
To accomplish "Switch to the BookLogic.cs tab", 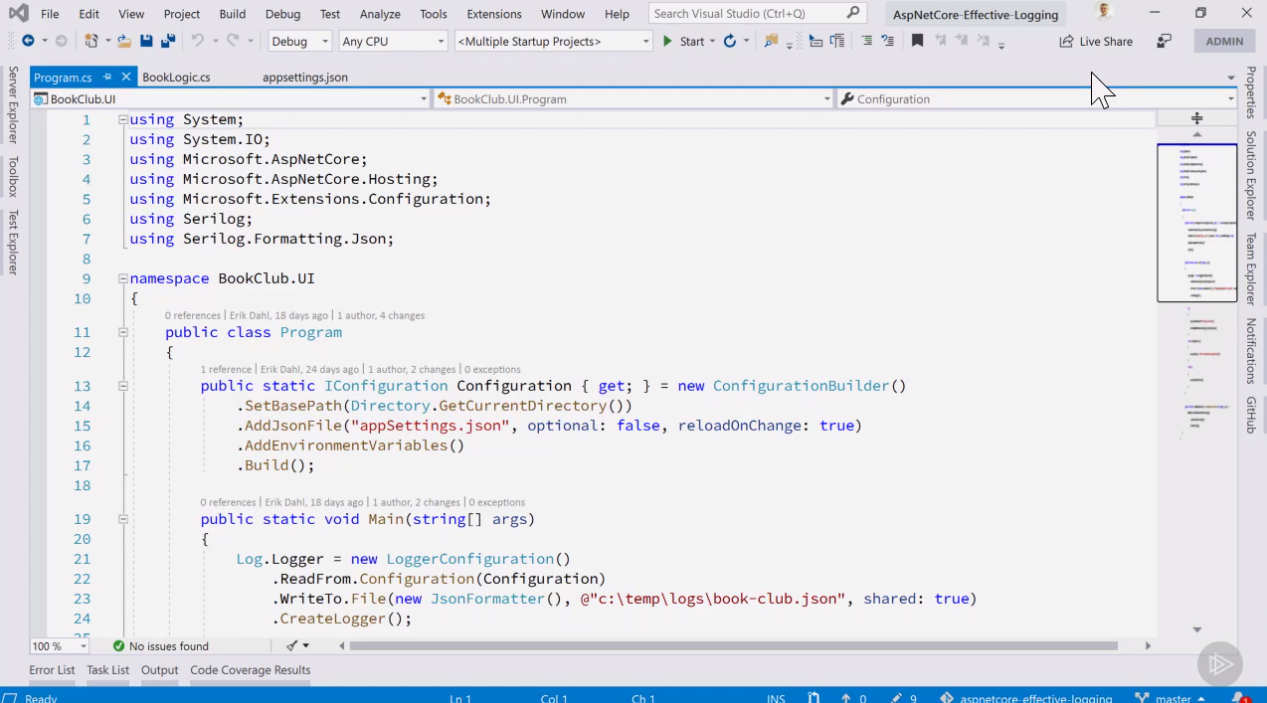I will [x=176, y=77].
